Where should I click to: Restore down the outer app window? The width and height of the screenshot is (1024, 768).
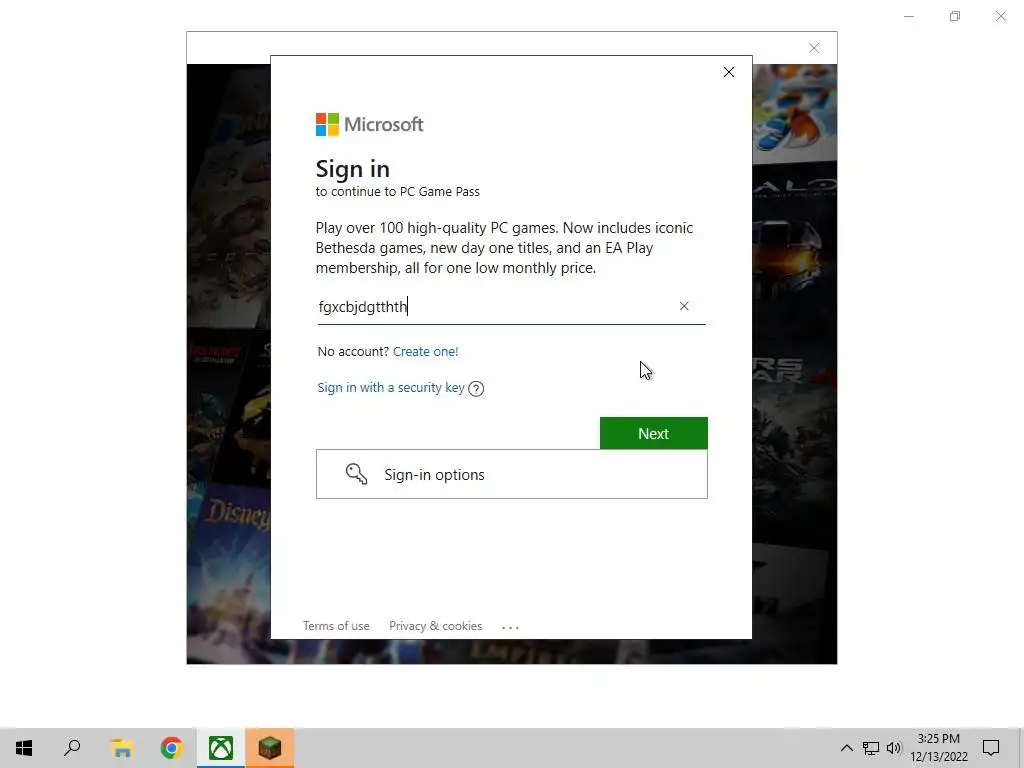coord(955,16)
